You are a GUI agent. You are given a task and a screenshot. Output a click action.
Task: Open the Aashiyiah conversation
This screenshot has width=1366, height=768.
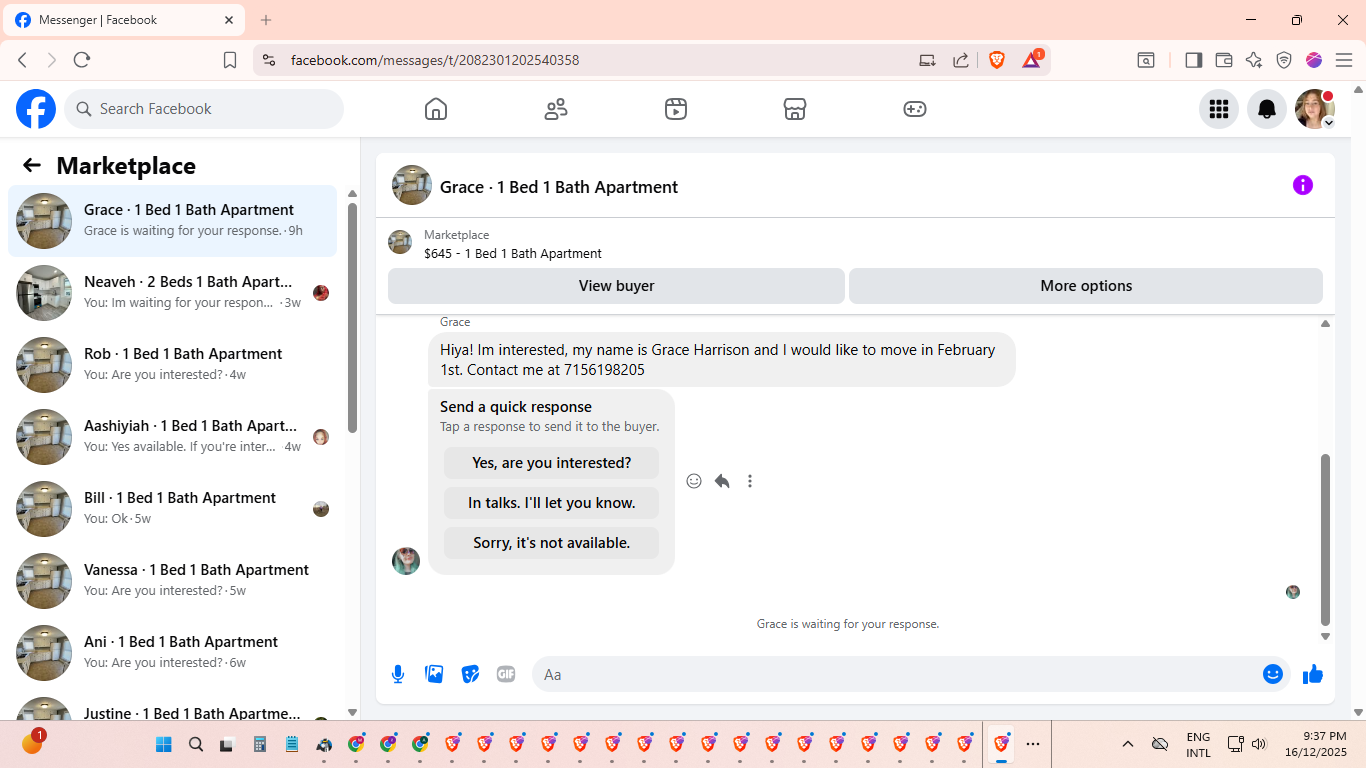172,437
